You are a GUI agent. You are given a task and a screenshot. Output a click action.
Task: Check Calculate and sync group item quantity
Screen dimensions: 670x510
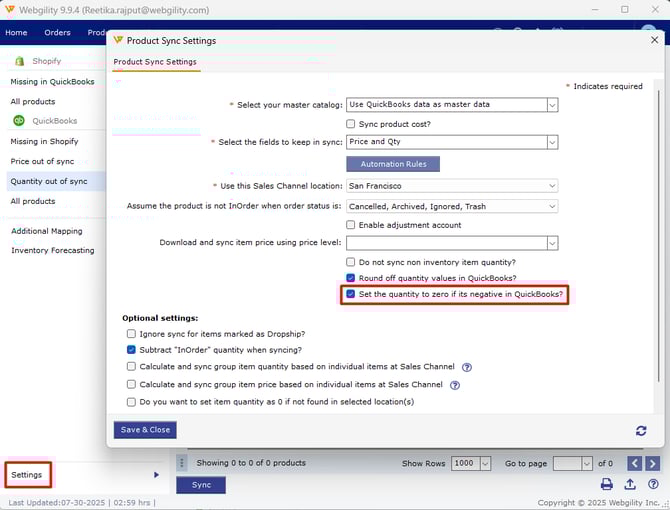click(x=131, y=366)
